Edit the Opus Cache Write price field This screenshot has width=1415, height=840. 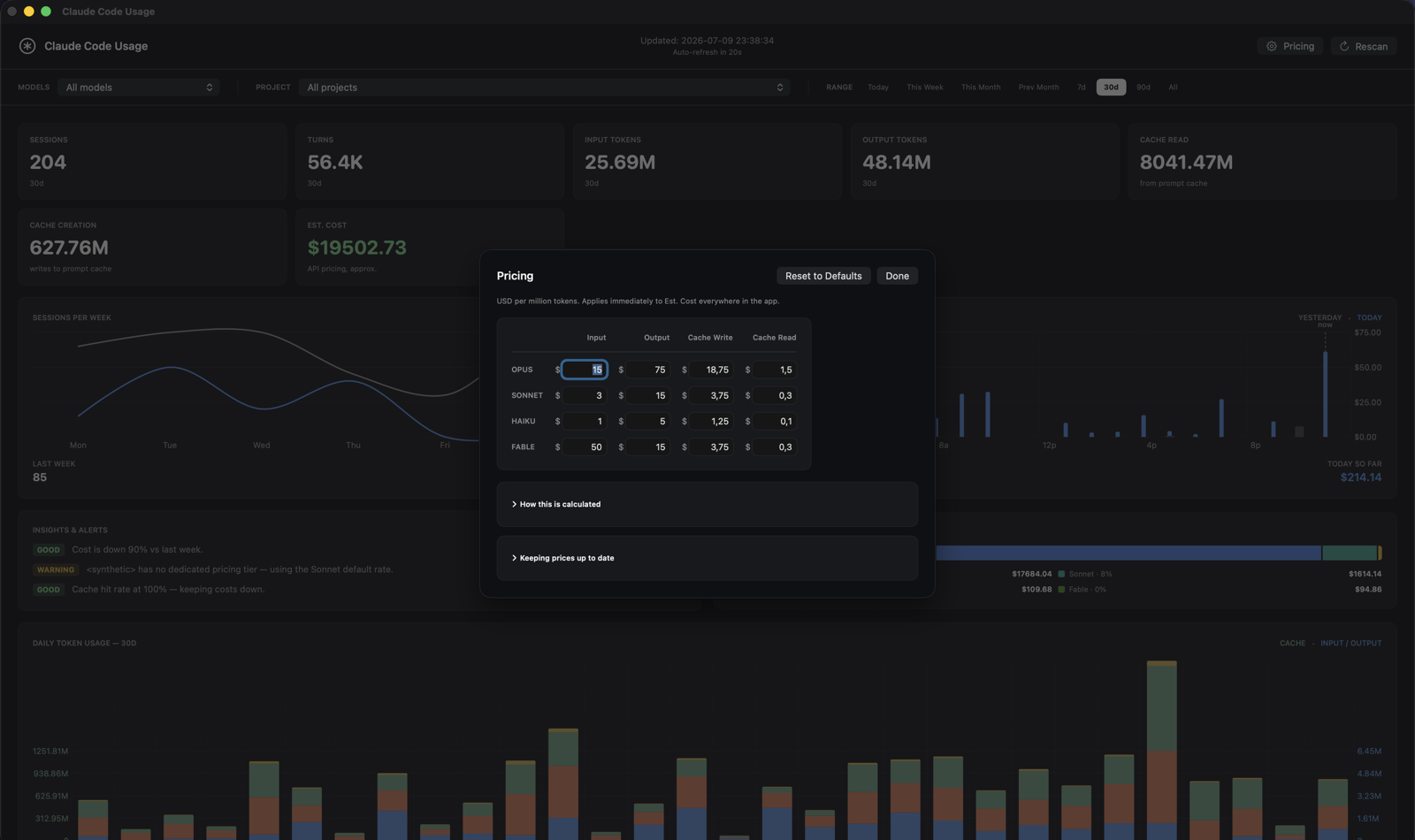point(711,370)
